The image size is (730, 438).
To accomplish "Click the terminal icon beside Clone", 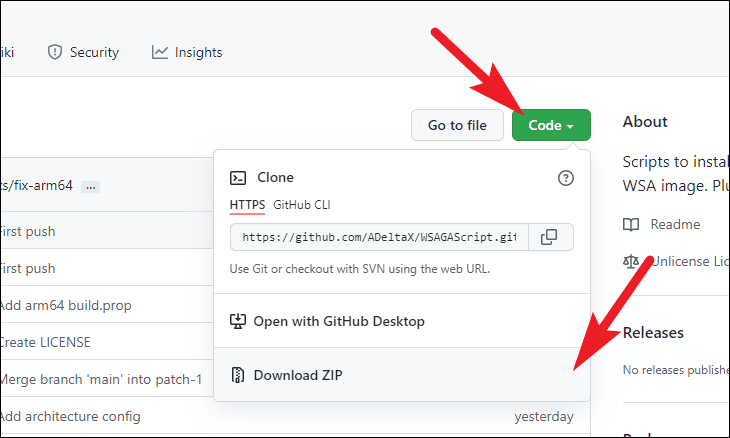I will point(238,178).
